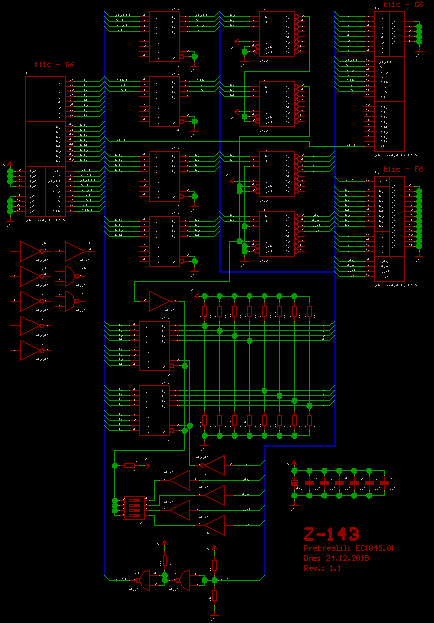Click the rightmost pull-down resistor in bottom row
This screenshot has height=623, width=434.
[309, 420]
